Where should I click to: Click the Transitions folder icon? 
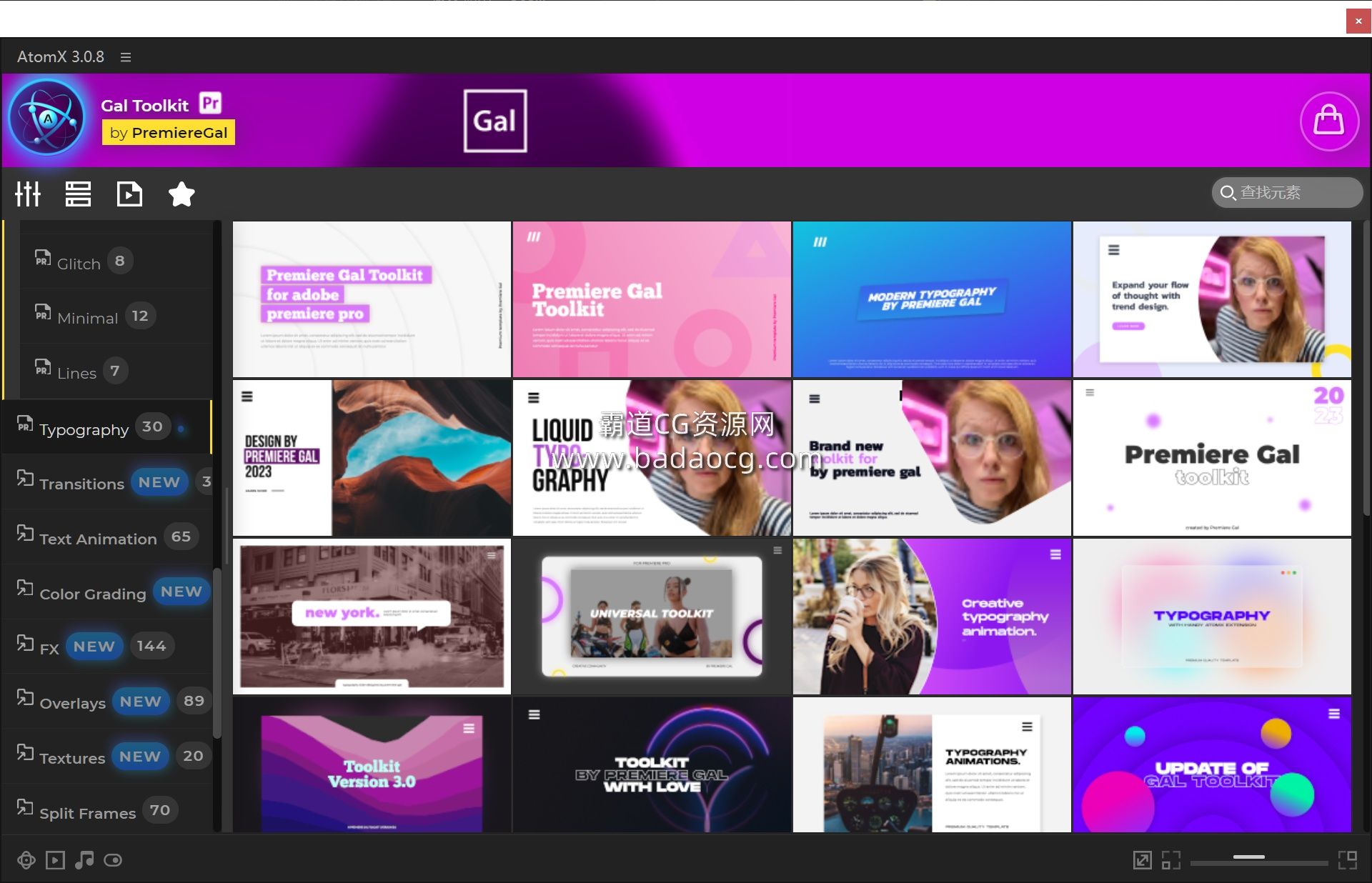[x=25, y=479]
